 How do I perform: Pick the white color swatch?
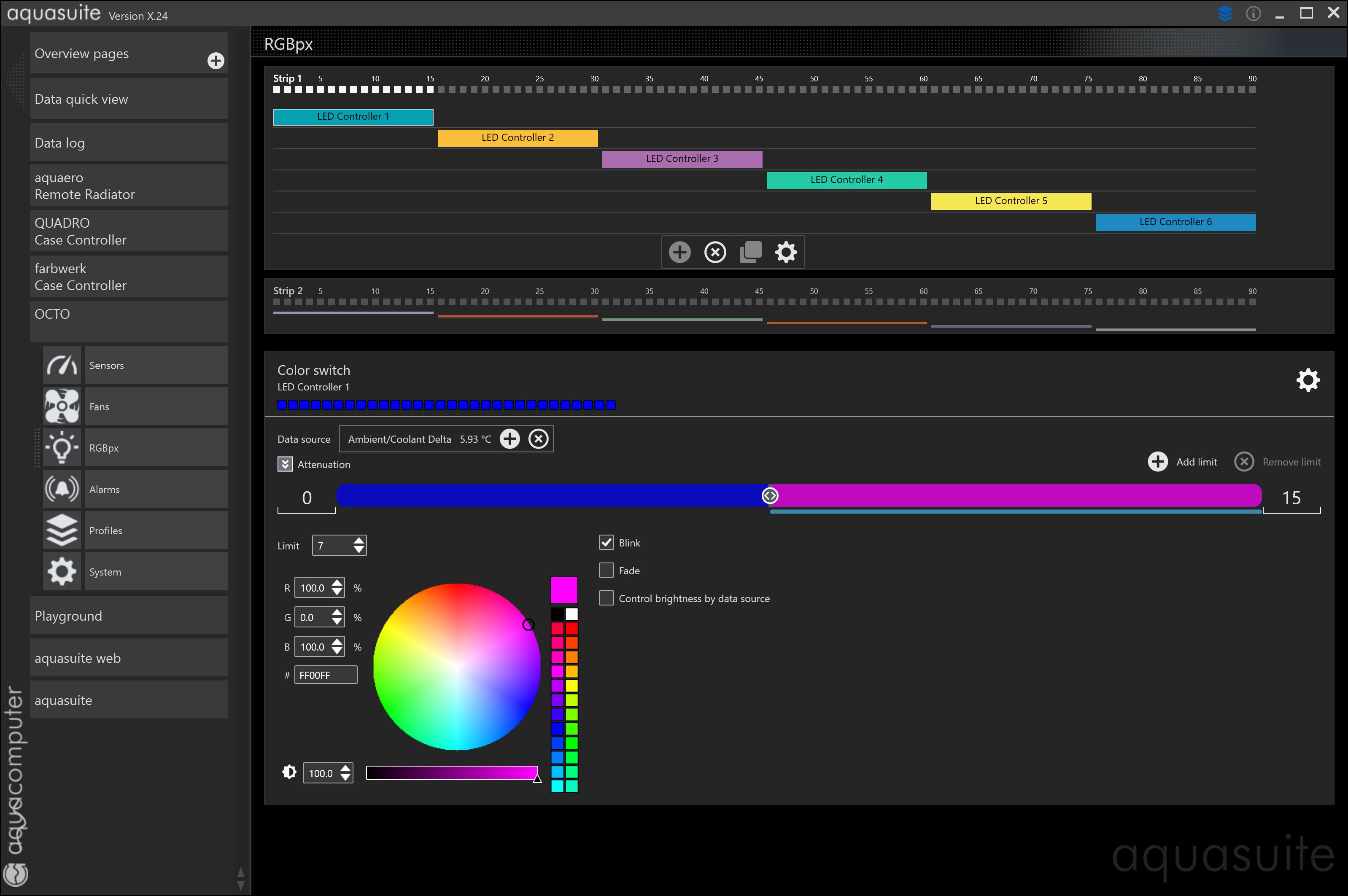pos(572,614)
